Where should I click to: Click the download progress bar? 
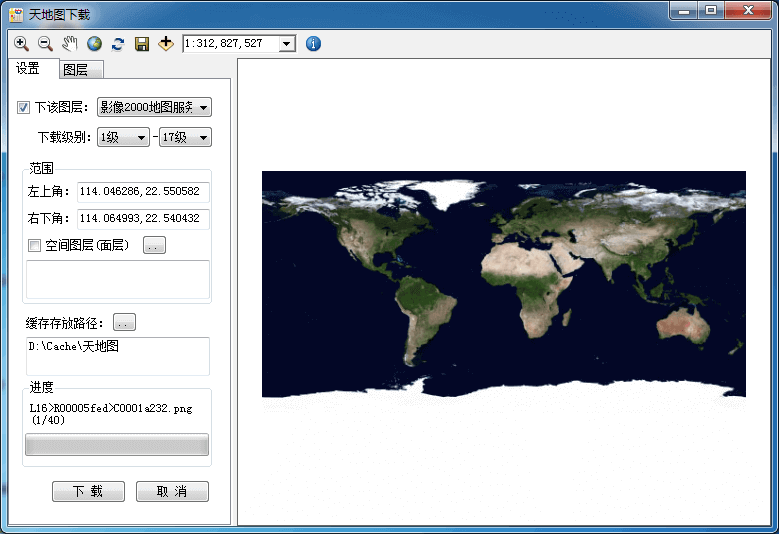(x=116, y=445)
